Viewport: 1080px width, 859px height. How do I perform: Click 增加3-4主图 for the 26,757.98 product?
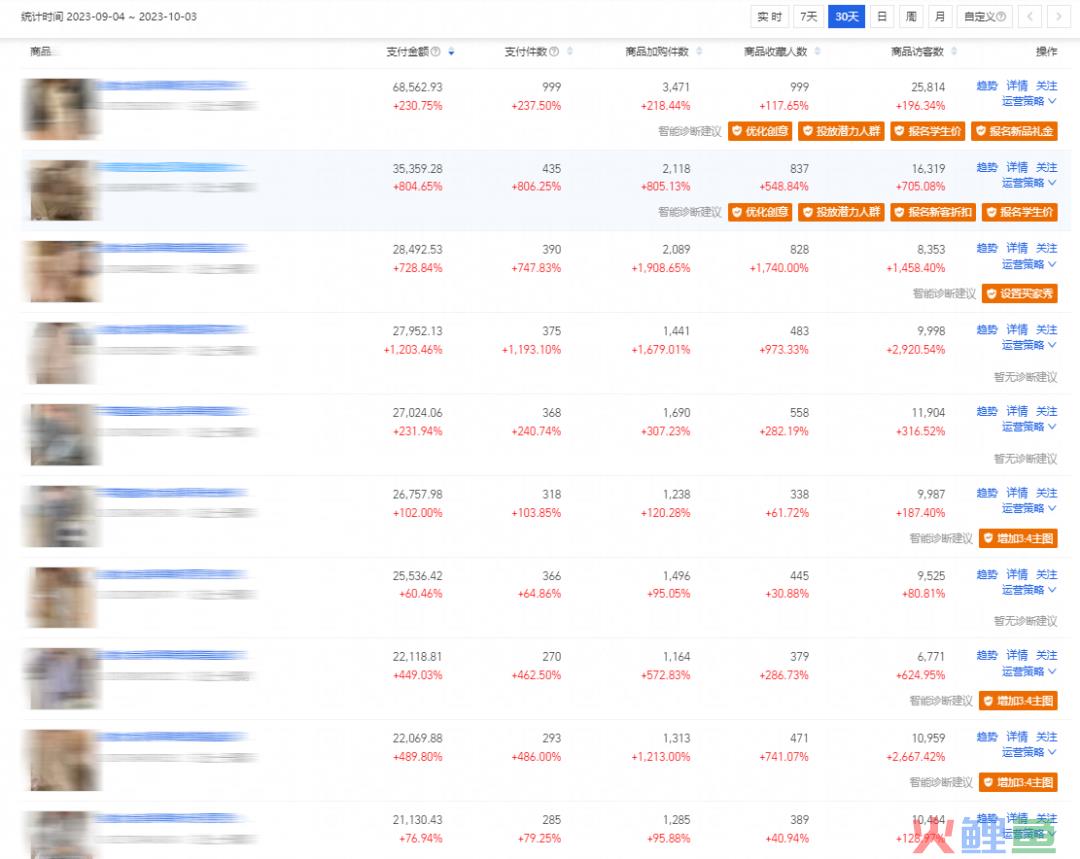tap(1018, 538)
